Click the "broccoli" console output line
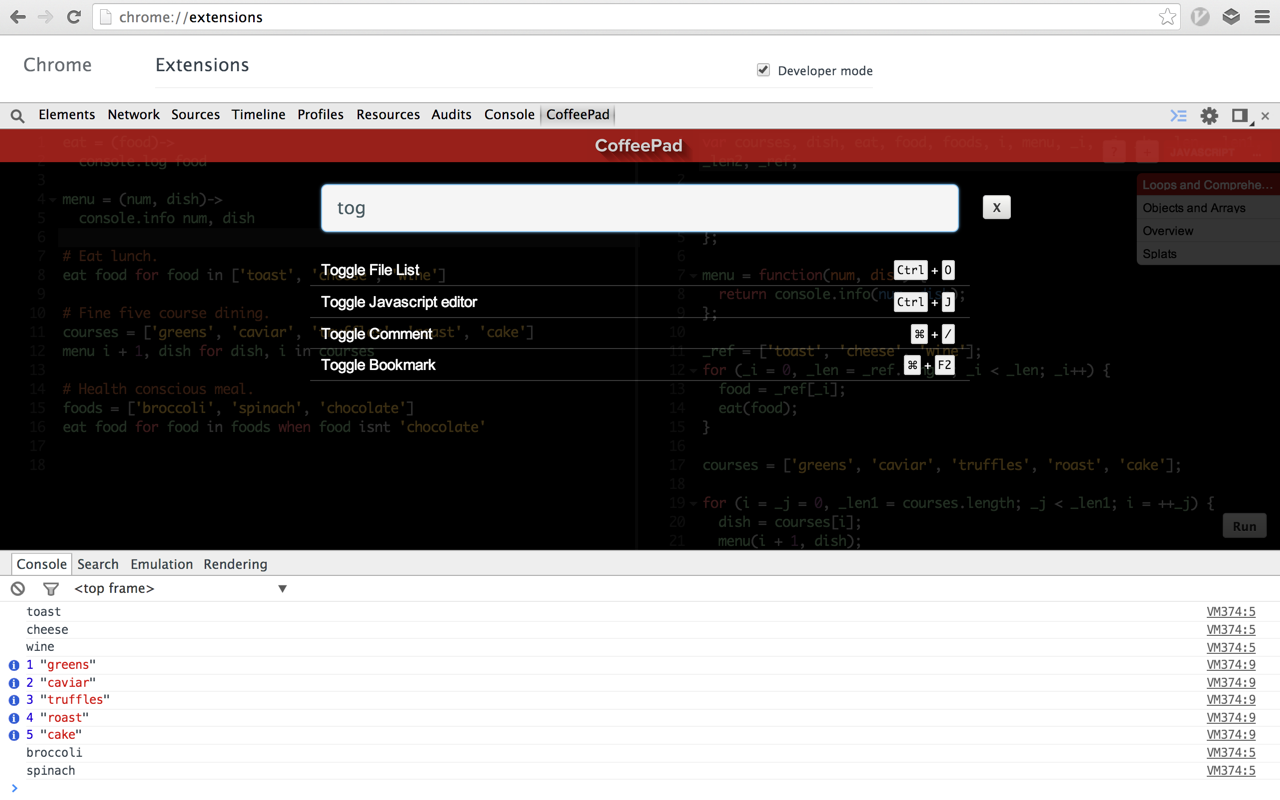 [640, 753]
